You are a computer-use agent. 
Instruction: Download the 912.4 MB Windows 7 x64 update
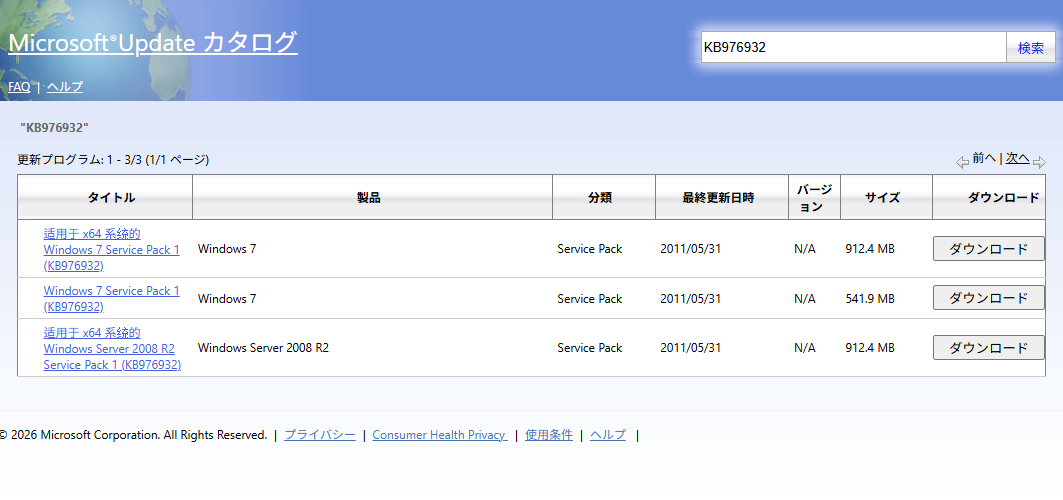[x=988, y=249]
